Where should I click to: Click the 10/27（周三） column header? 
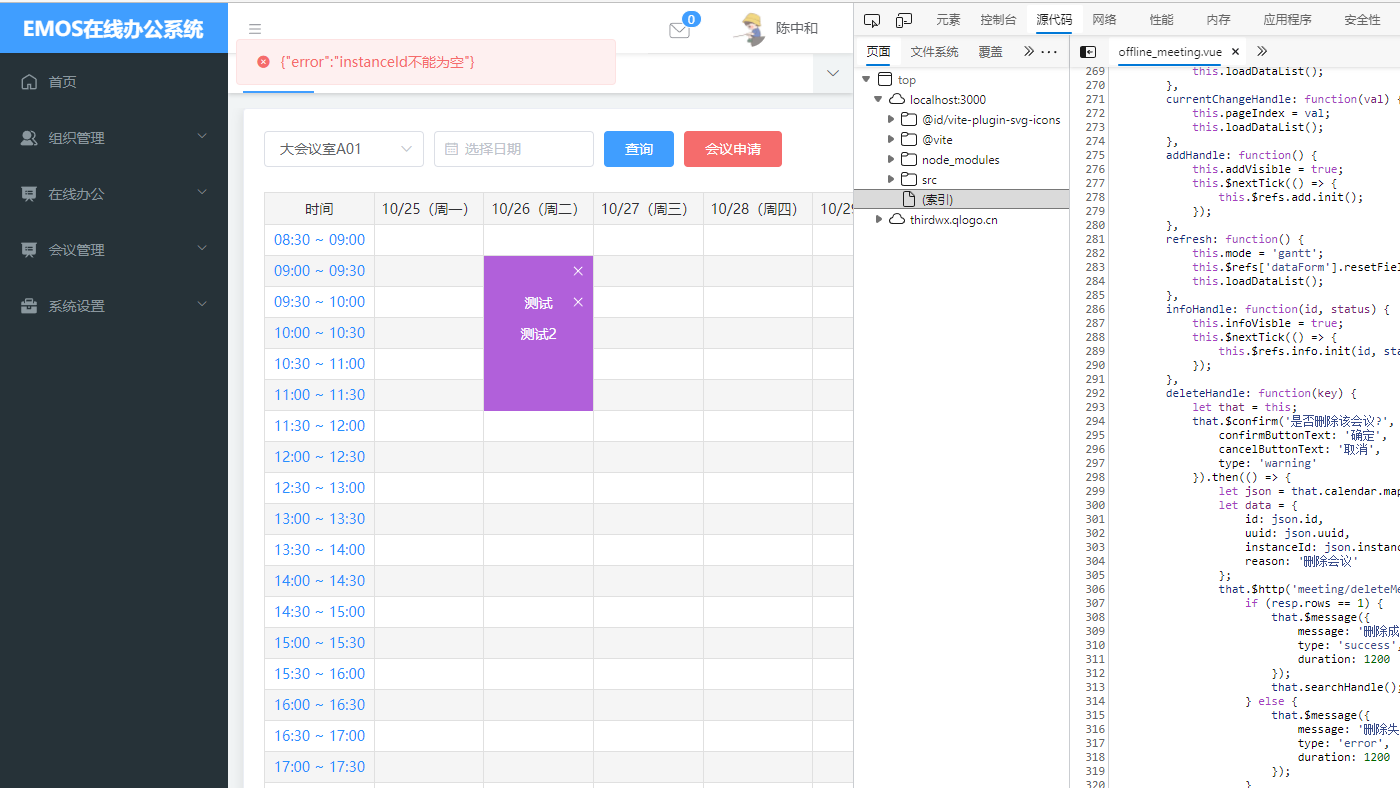[648, 208]
